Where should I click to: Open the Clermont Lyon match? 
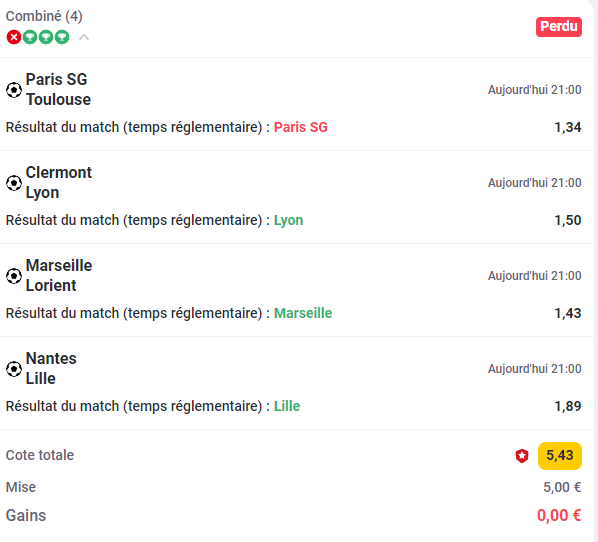(x=58, y=182)
